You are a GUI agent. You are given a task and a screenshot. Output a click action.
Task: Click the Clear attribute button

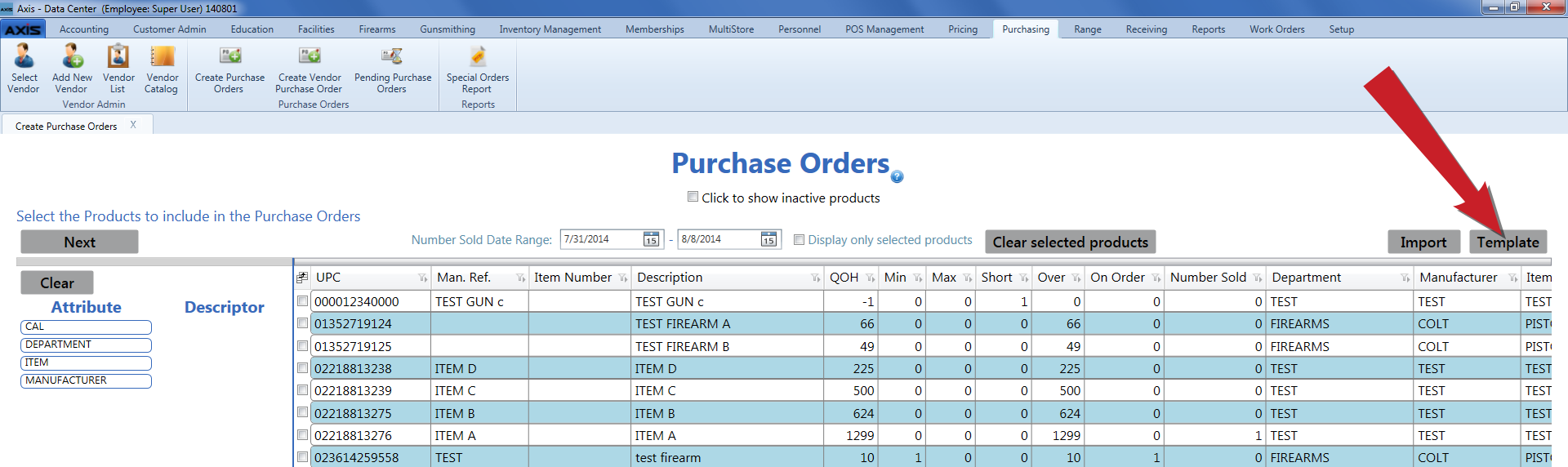57,282
